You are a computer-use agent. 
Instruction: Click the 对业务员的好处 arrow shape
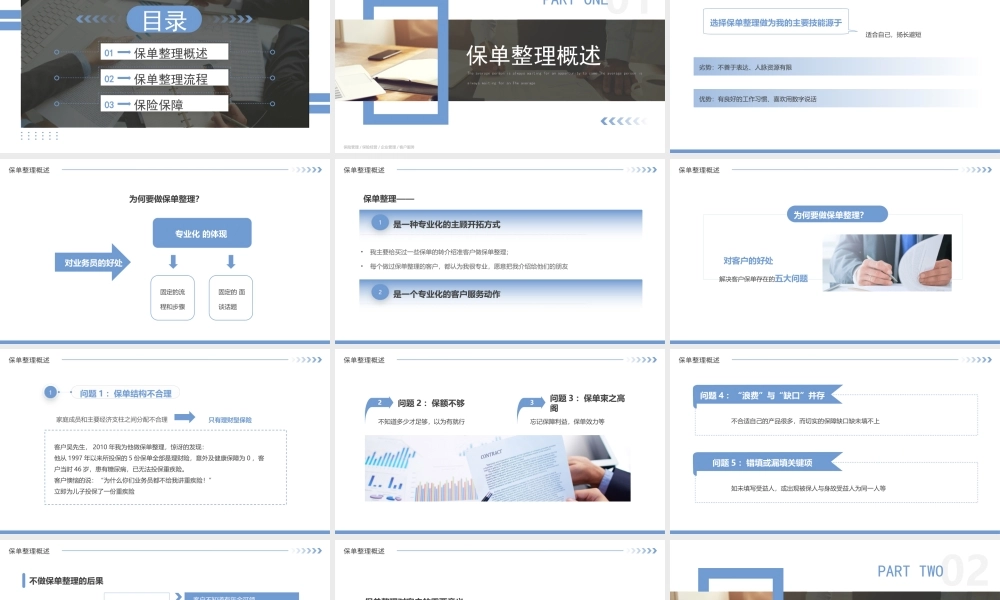coord(92,262)
